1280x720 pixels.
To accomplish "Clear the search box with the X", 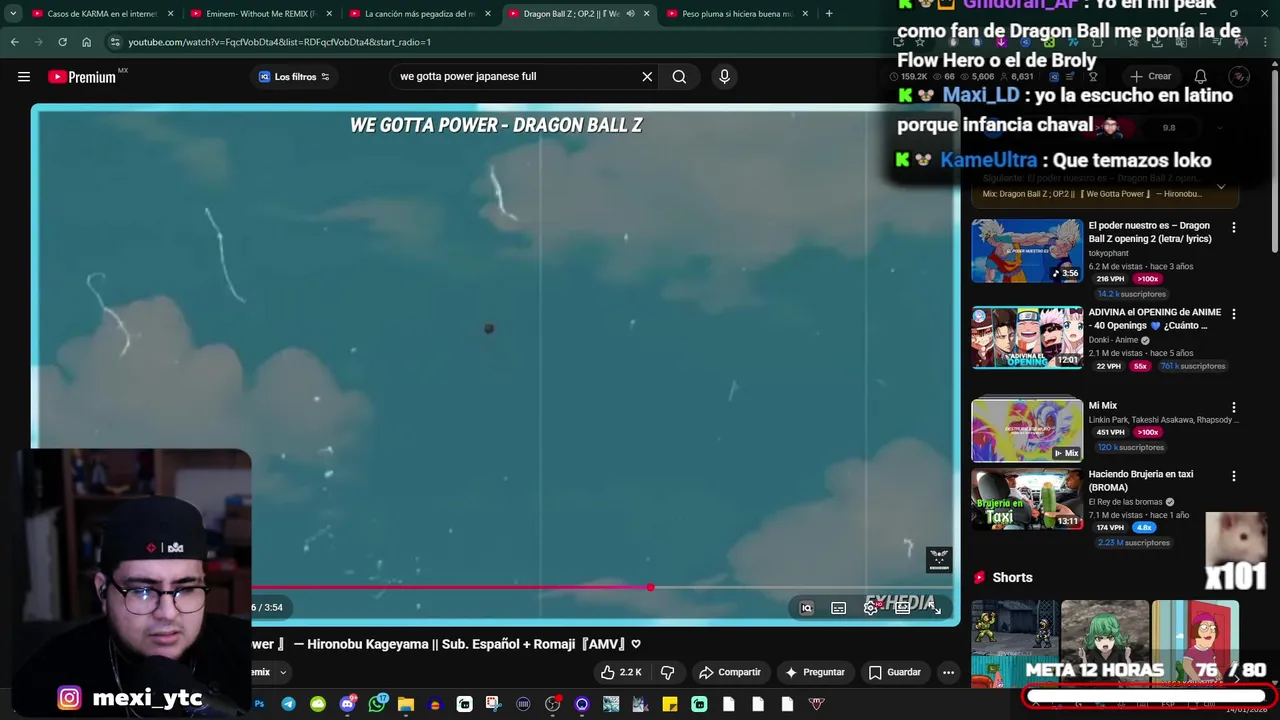I will (647, 77).
